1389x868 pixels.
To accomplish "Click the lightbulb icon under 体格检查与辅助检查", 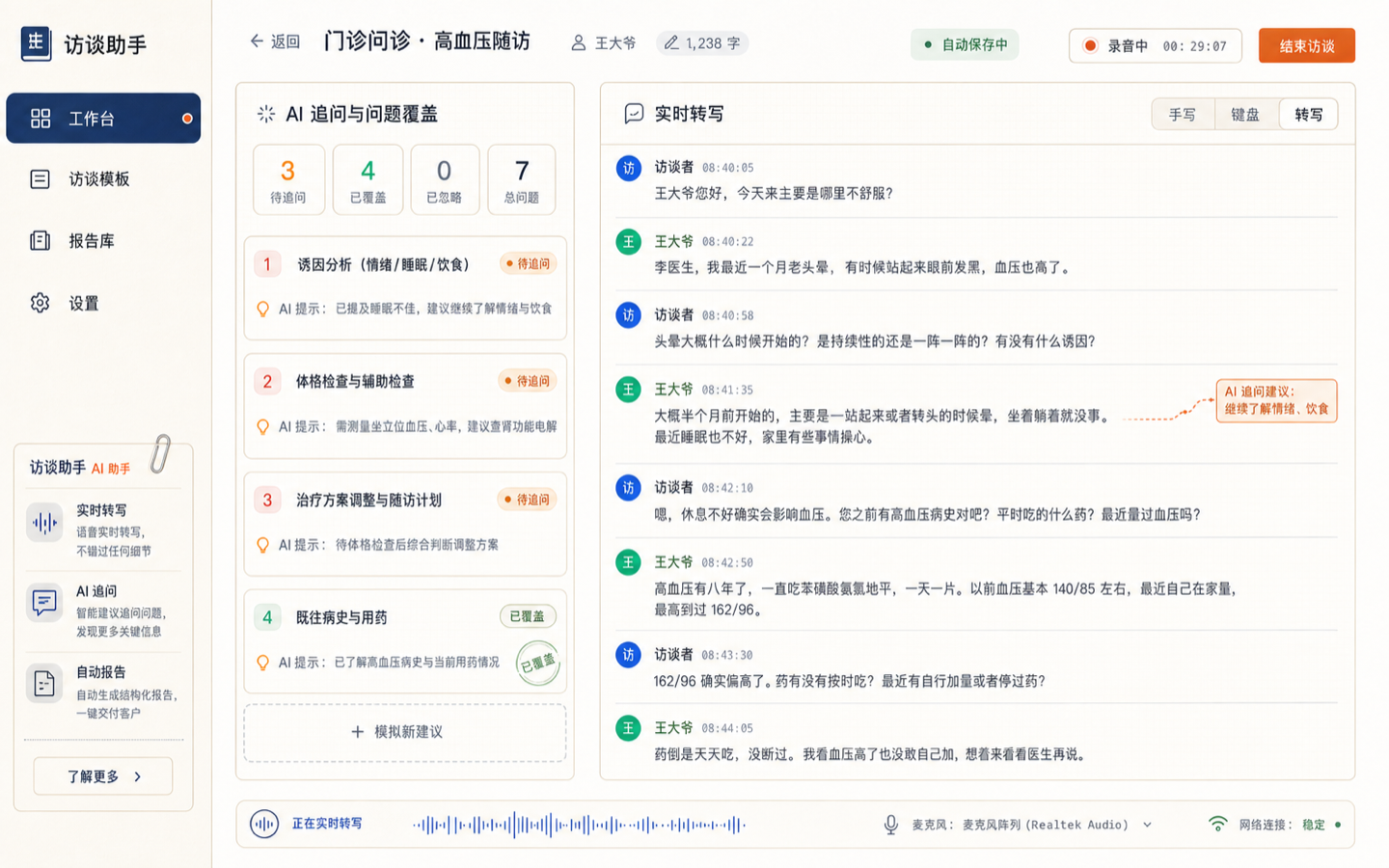I will [262, 426].
